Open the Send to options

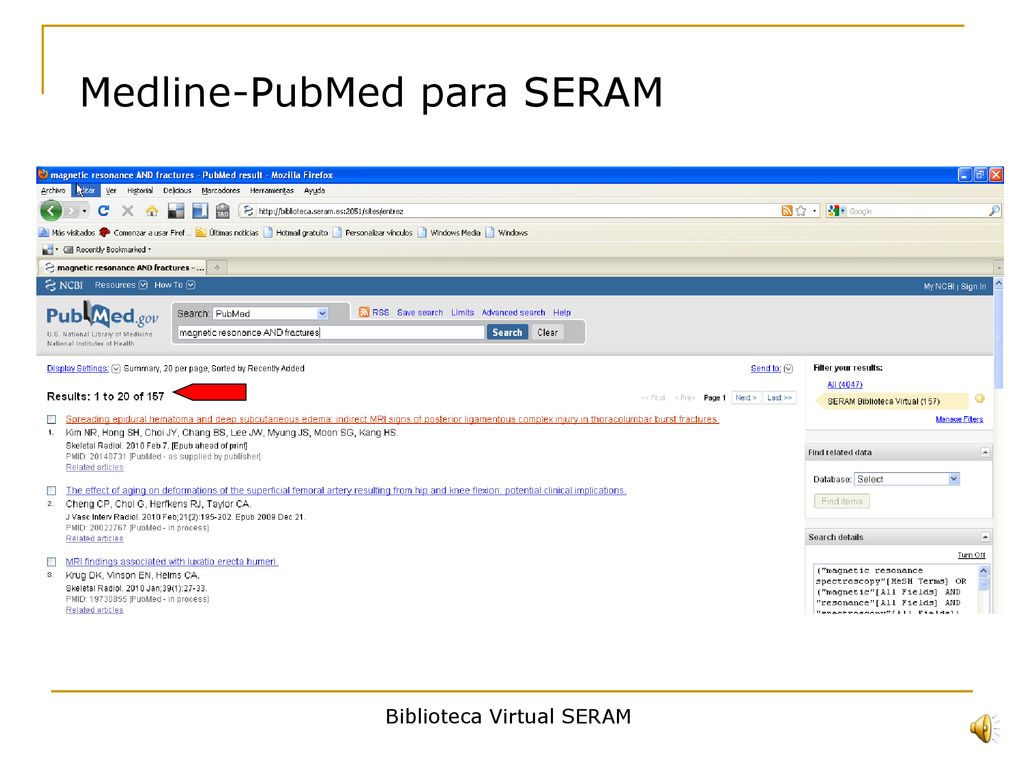coord(771,368)
